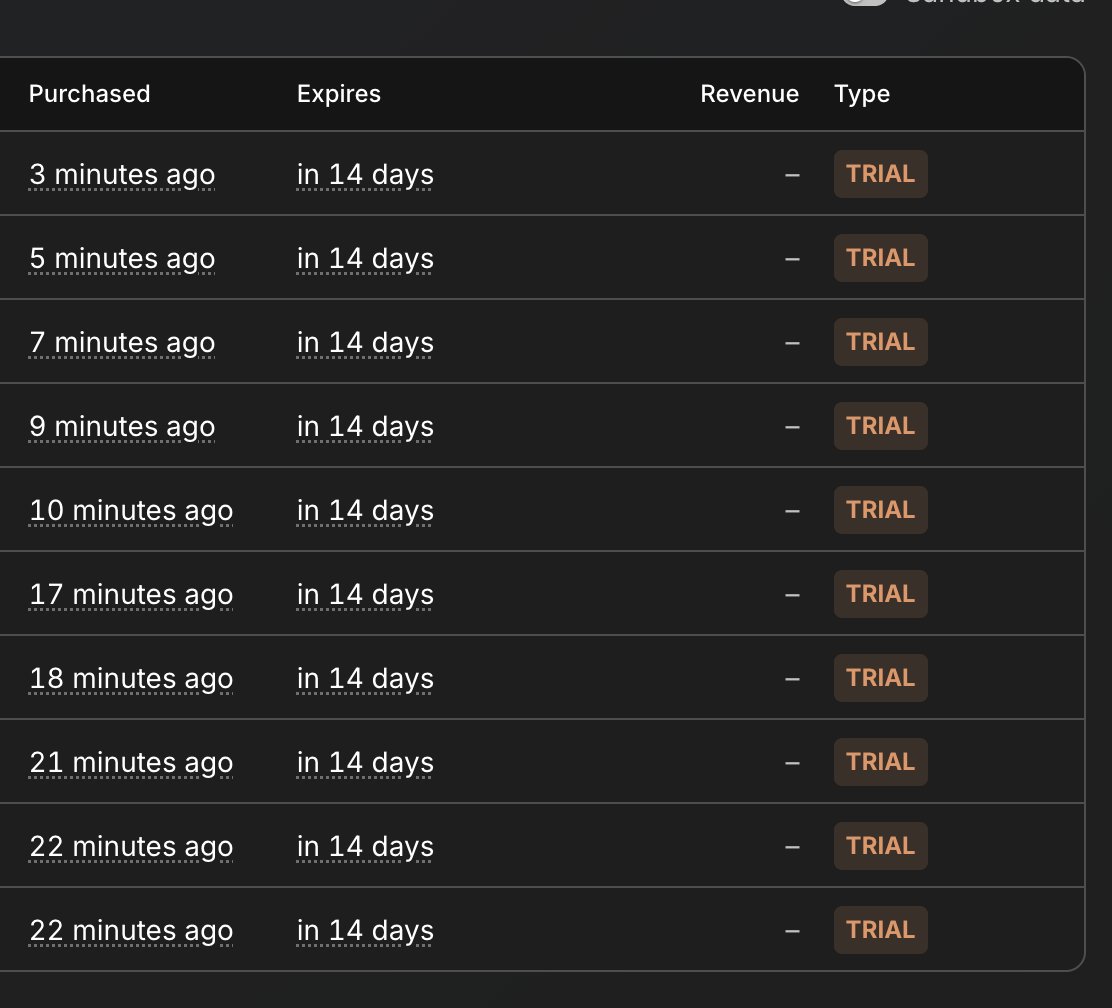This screenshot has height=1008, width=1112.
Task: Click 'in 14 days' in 10 minutes ago row
Action: click(x=365, y=510)
